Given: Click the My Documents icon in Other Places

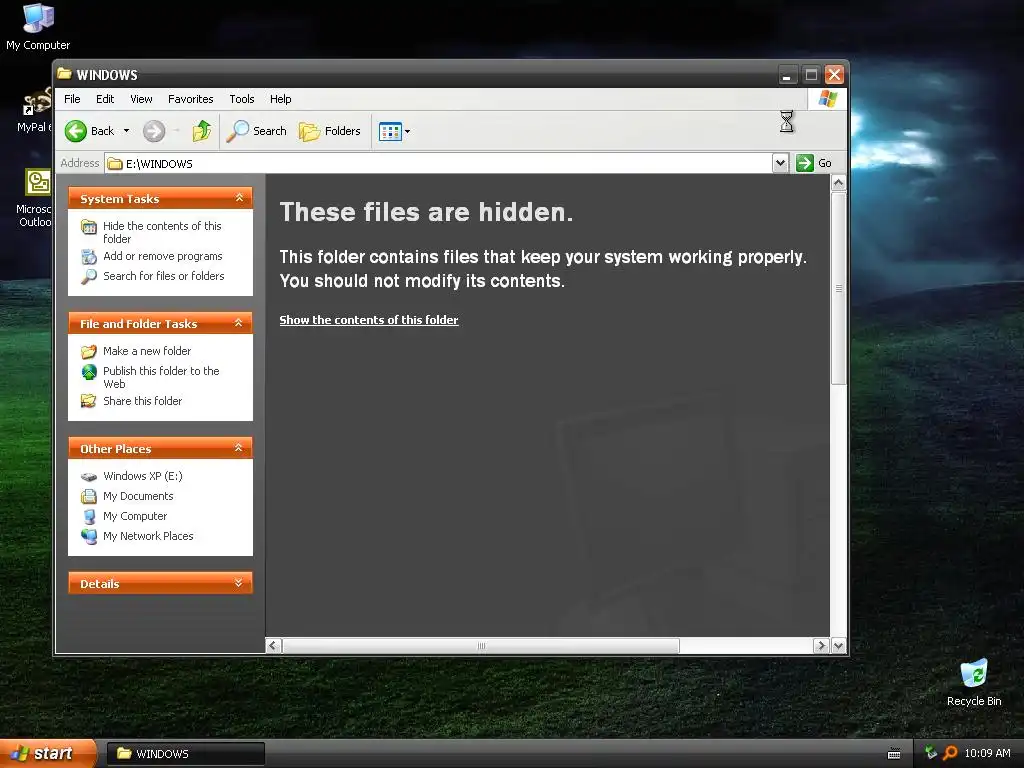Looking at the screenshot, I should point(89,497).
